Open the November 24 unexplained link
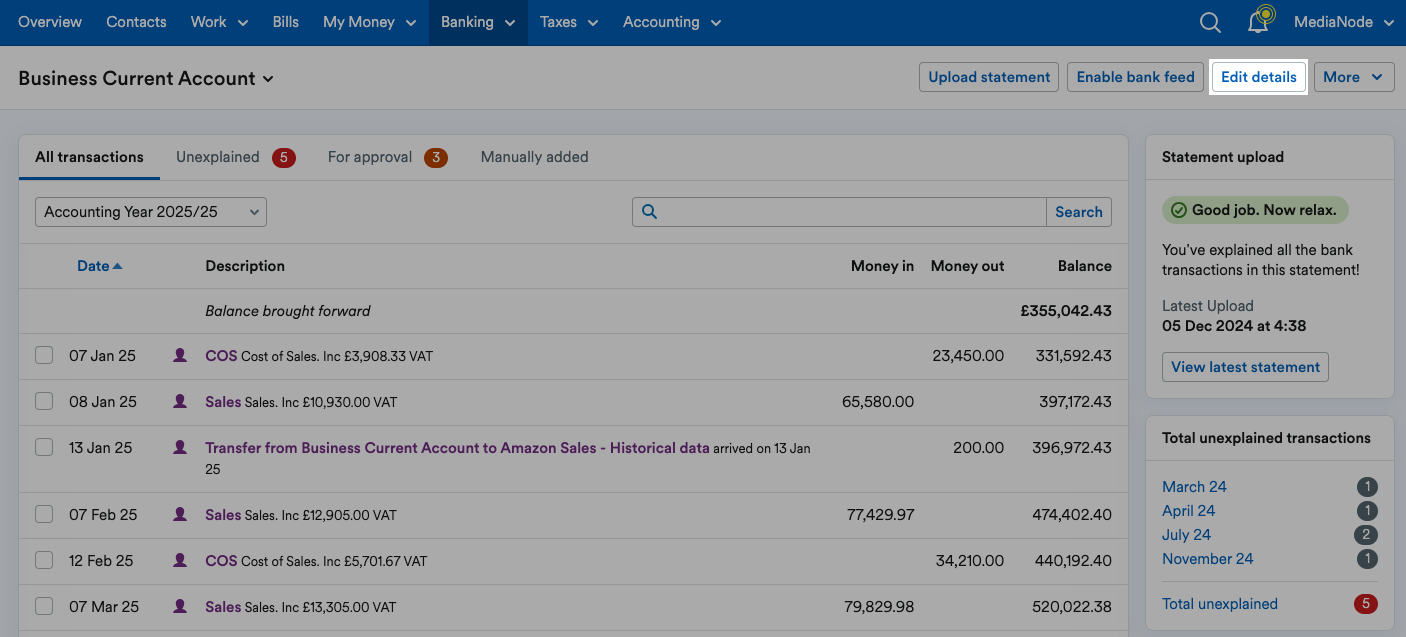Viewport: 1406px width, 637px height. click(1207, 559)
